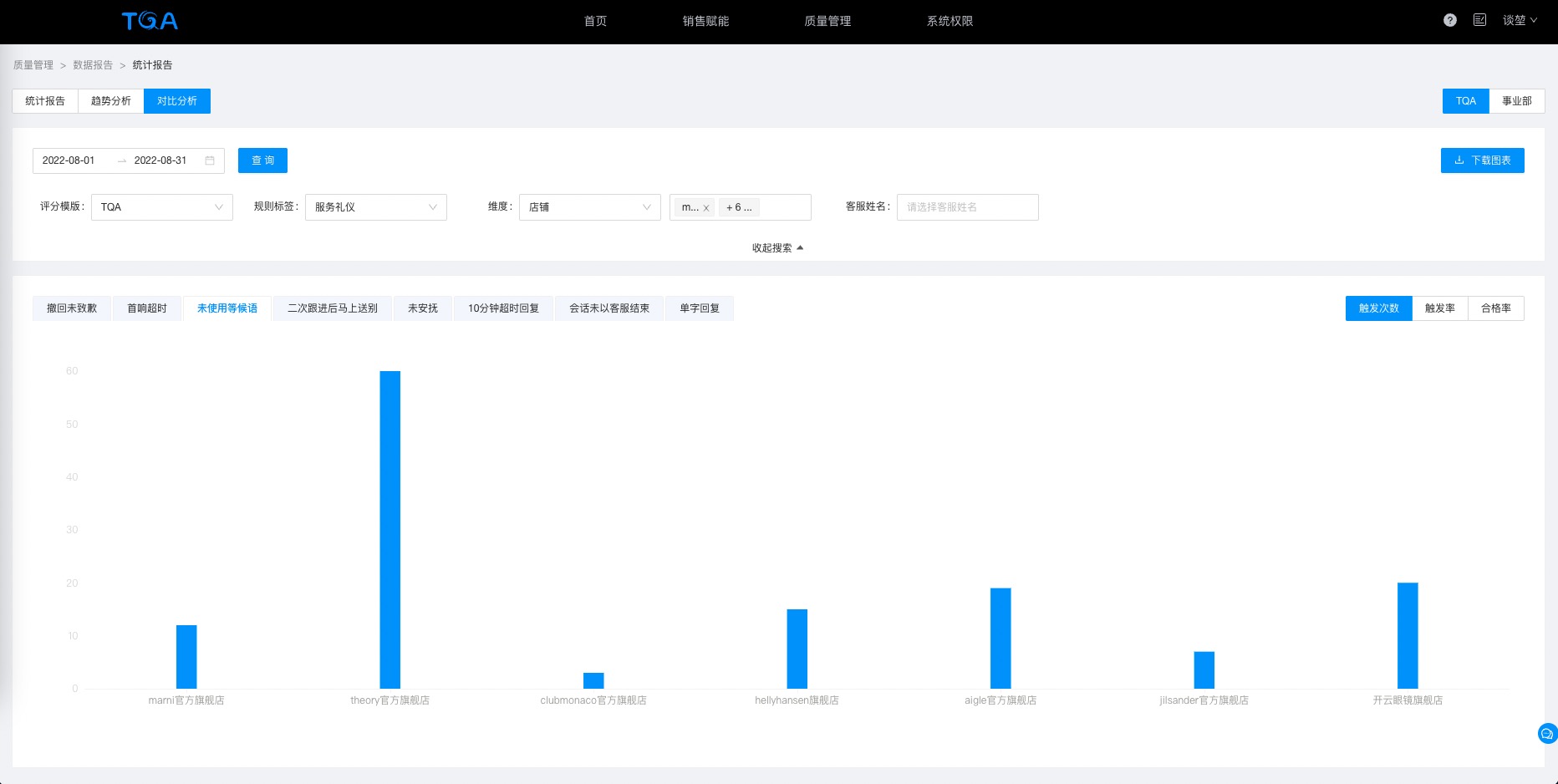Toggle view to TQA
The width and height of the screenshot is (1558, 784).
(1466, 101)
